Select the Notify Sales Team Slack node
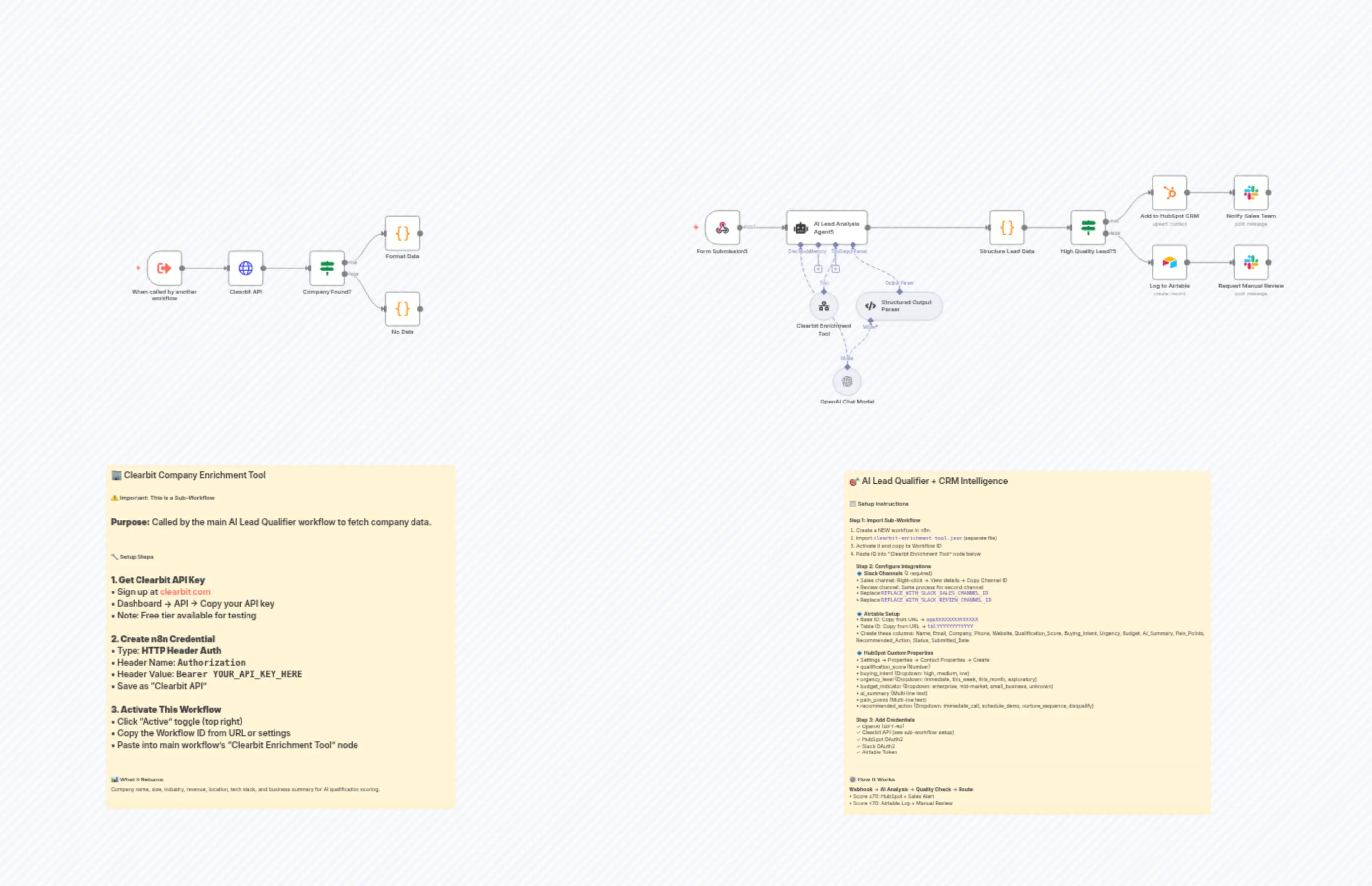This screenshot has width=1372, height=886. click(x=1252, y=192)
